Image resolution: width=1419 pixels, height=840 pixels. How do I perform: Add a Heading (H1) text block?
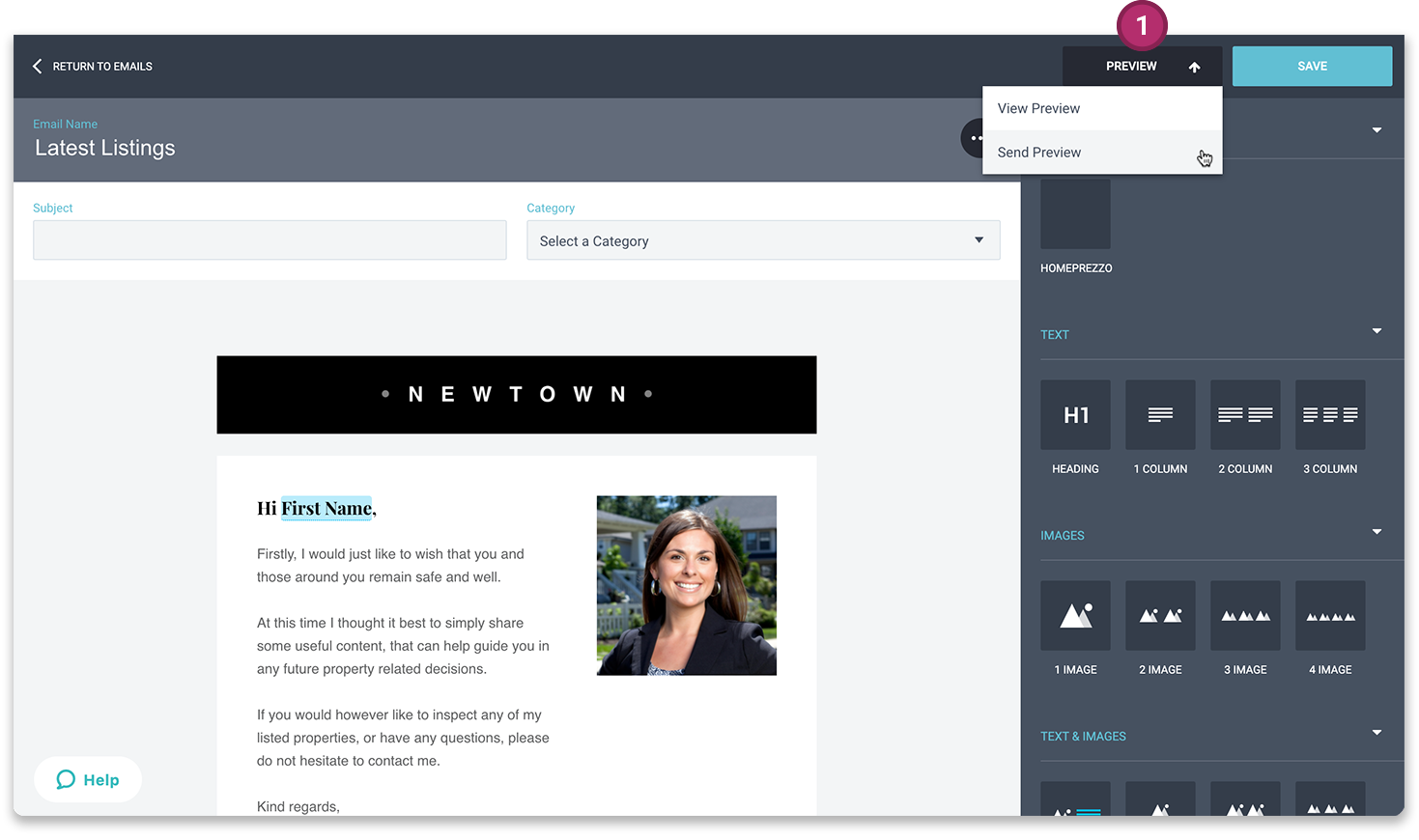1075,414
